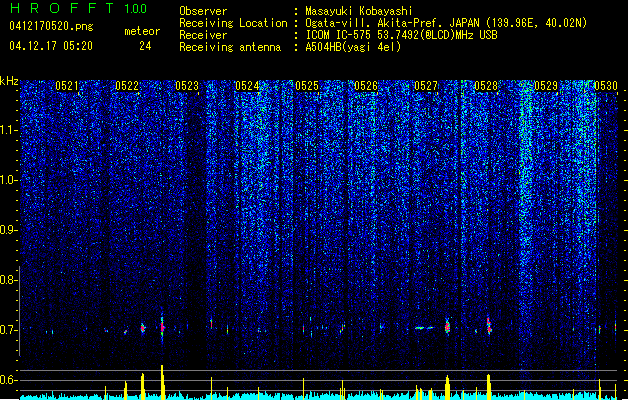Click the HROFFT 1.0.0 title text
629x400 pixels.
click(x=79, y=8)
